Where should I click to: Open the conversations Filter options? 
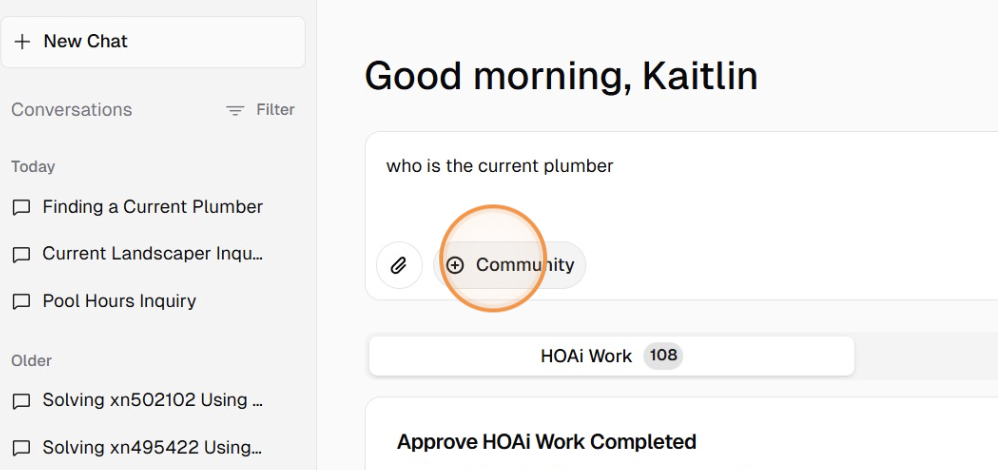(262, 110)
